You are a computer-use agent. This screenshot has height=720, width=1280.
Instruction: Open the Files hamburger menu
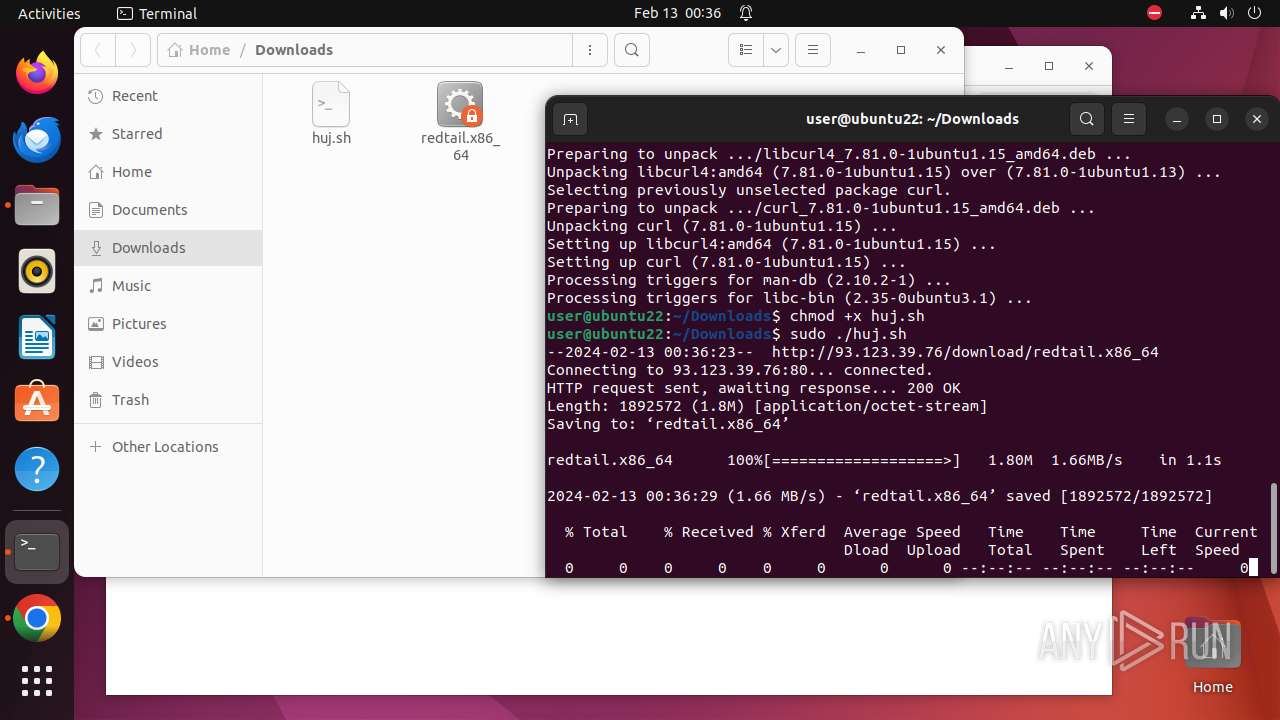813,50
